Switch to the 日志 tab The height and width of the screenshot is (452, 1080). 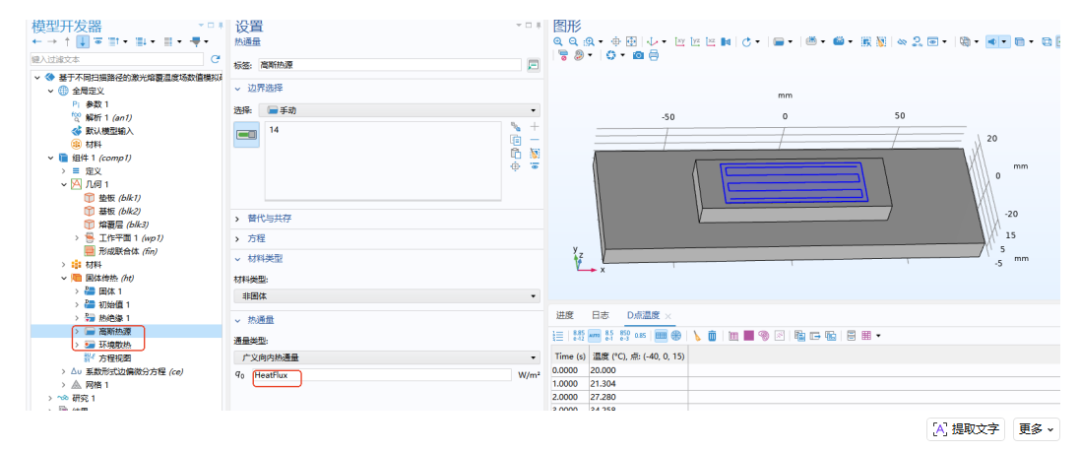[600, 315]
